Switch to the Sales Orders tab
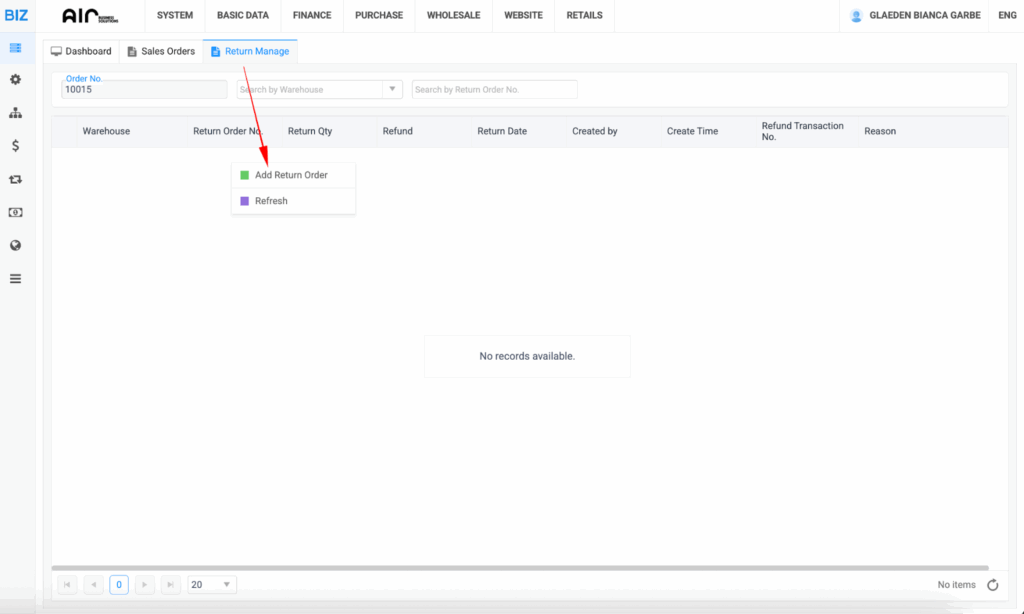 161,51
